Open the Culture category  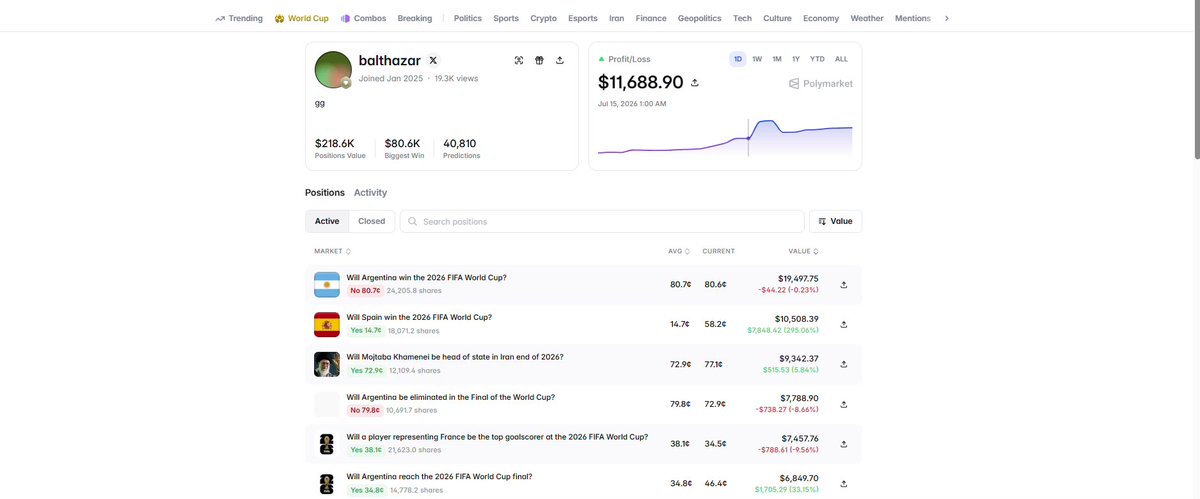coord(777,18)
